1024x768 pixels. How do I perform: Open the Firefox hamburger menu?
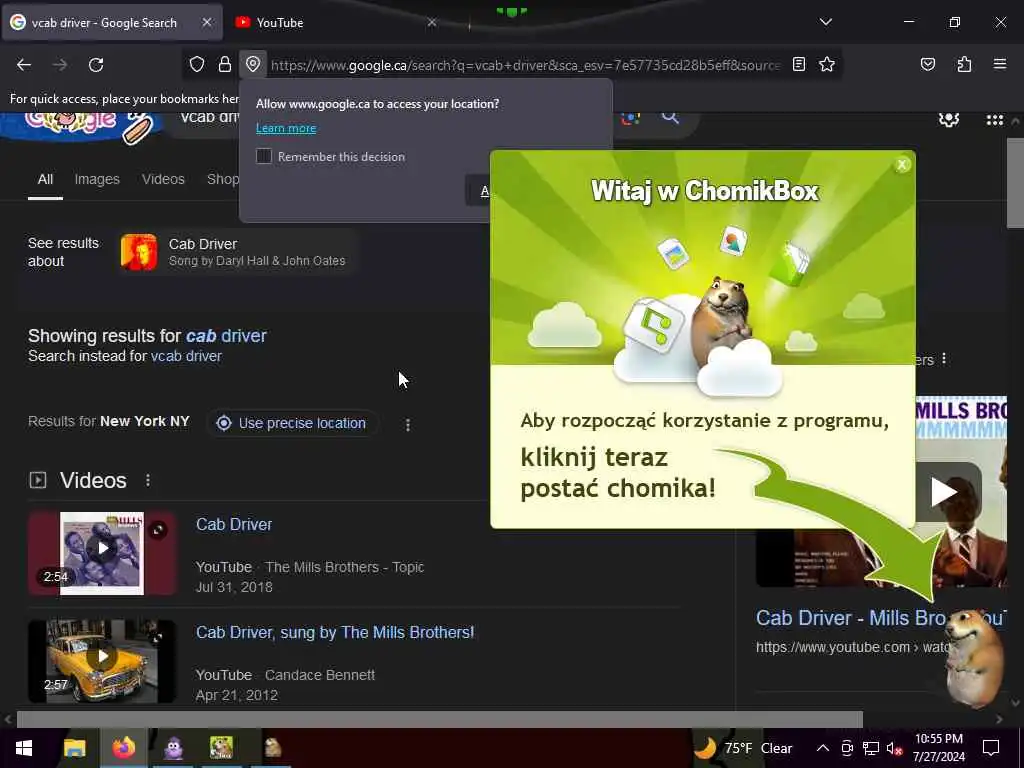pyautogui.click(x=1000, y=64)
